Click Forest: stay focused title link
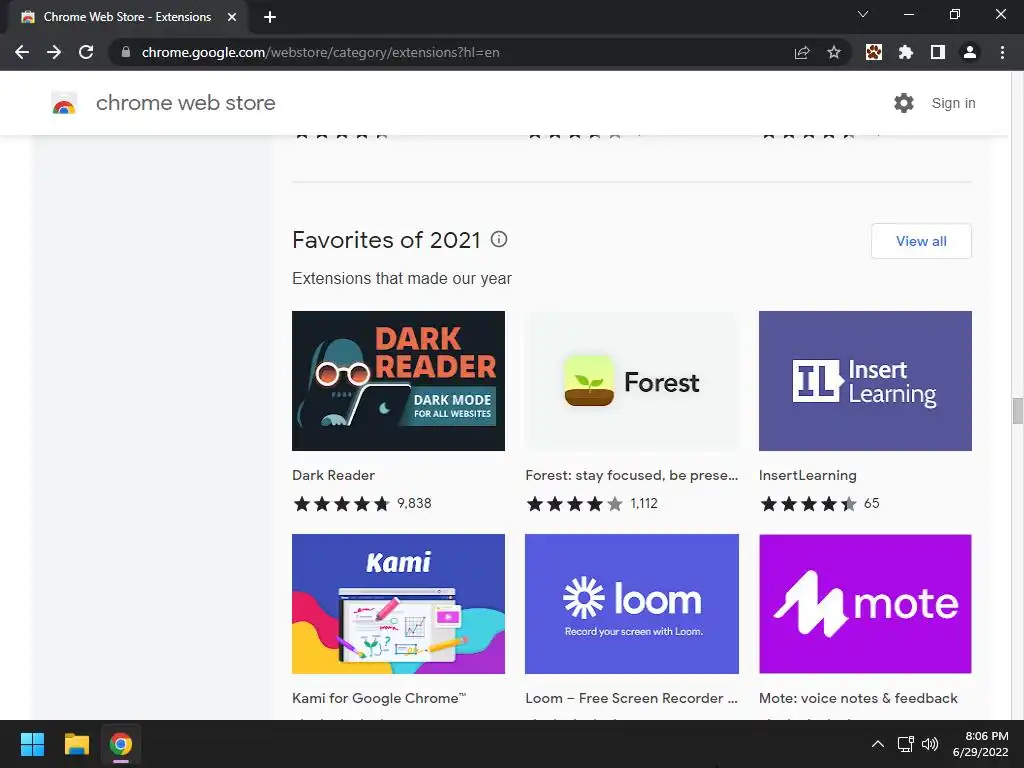The image size is (1024, 768). (632, 475)
